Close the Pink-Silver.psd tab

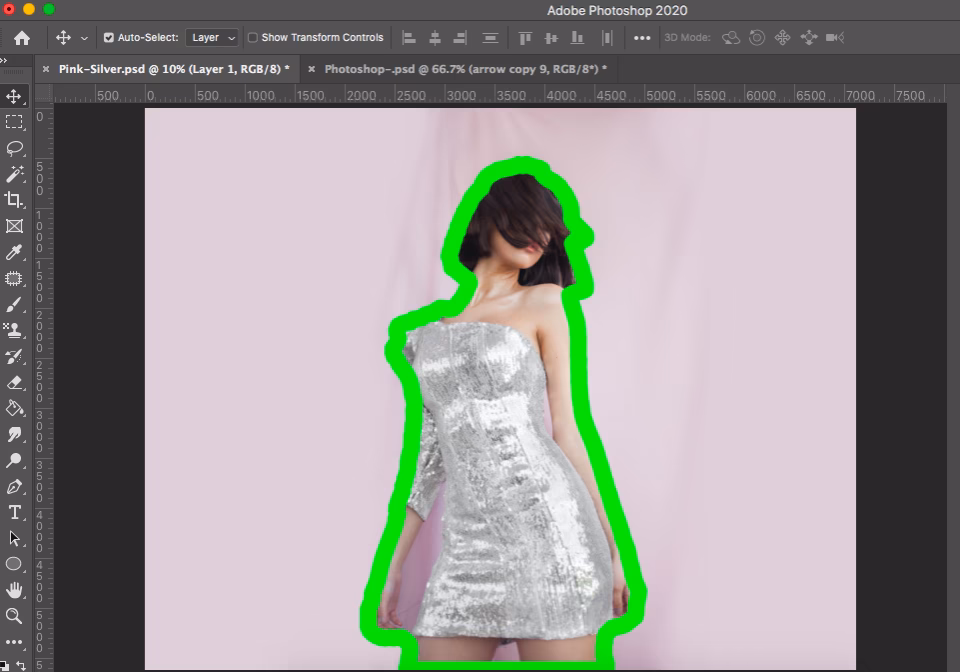(x=46, y=71)
